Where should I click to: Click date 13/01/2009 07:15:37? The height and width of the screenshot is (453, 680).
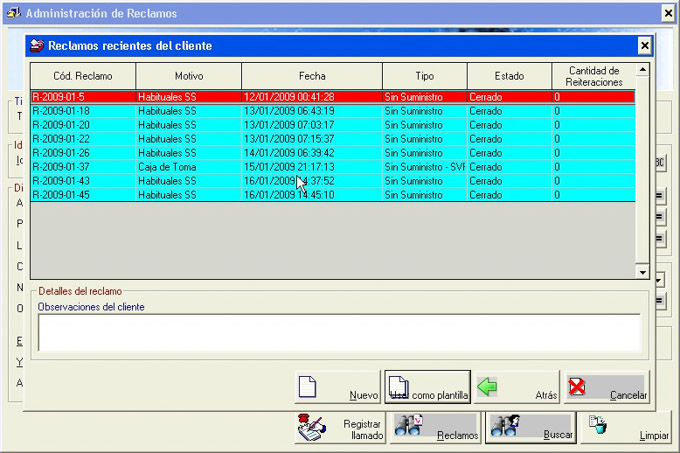pos(312,139)
